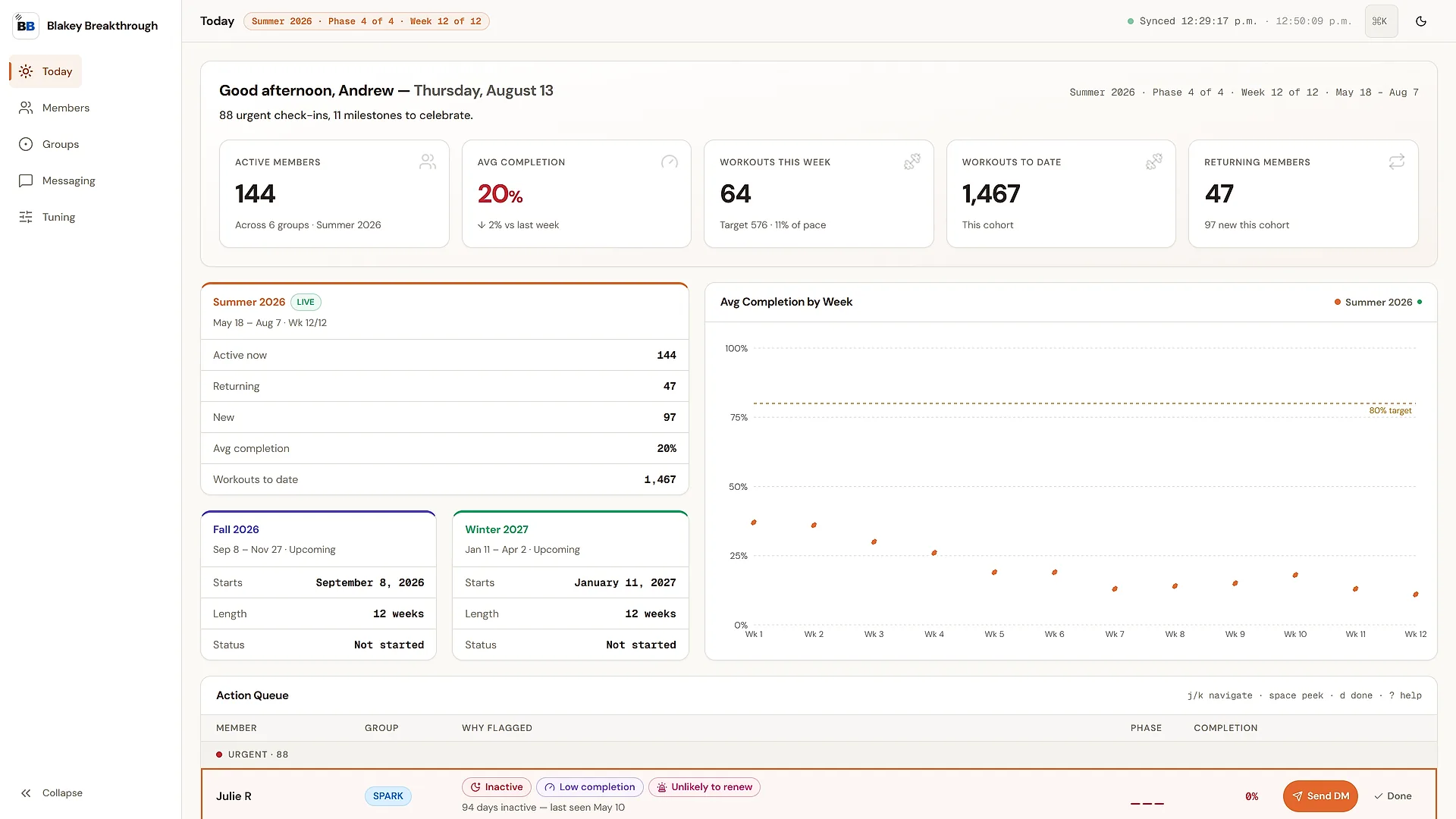Click the ? help shortcut hint

1405,695
